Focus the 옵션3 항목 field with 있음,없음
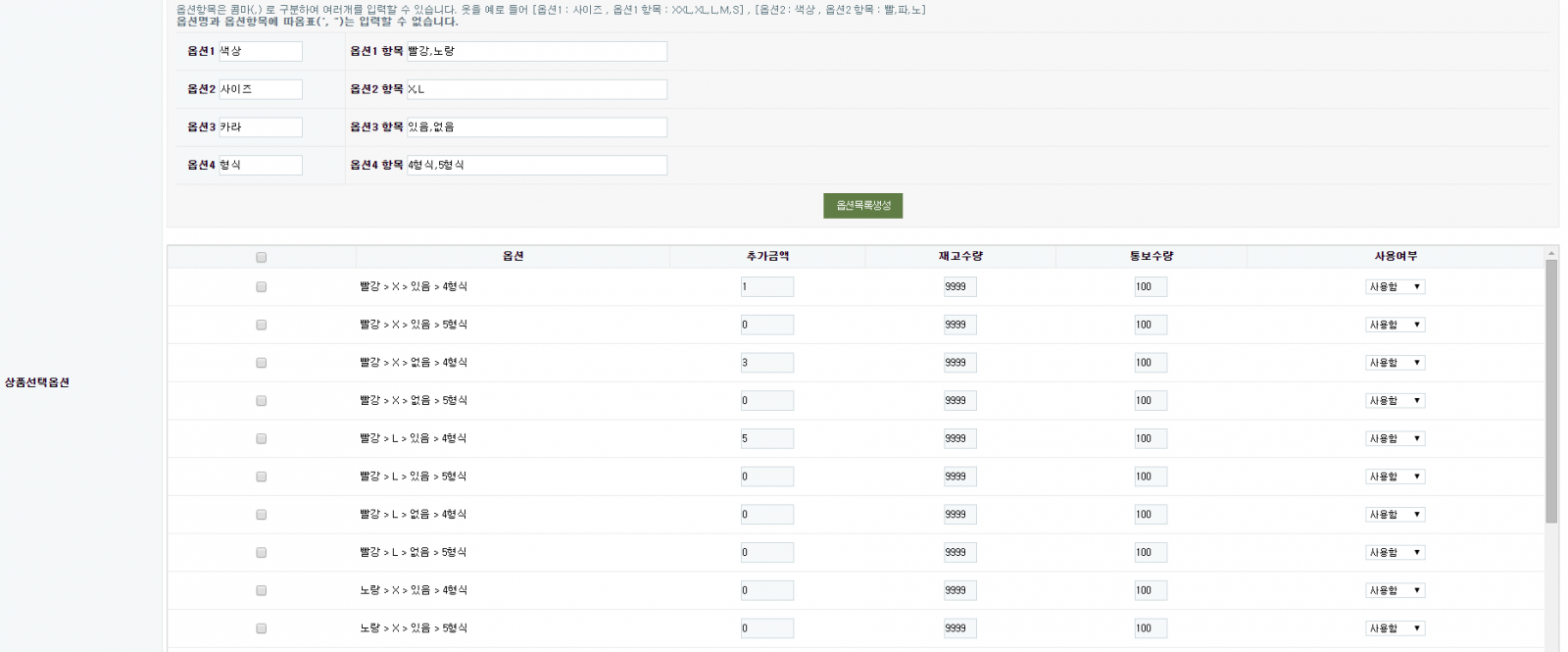 (536, 127)
